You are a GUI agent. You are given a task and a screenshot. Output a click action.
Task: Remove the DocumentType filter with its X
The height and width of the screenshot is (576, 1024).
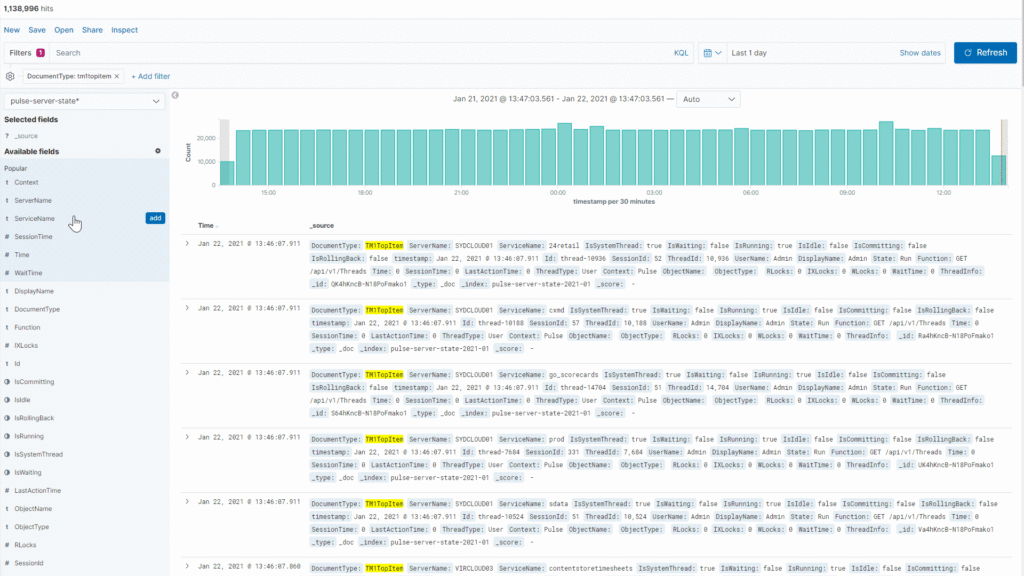click(117, 76)
